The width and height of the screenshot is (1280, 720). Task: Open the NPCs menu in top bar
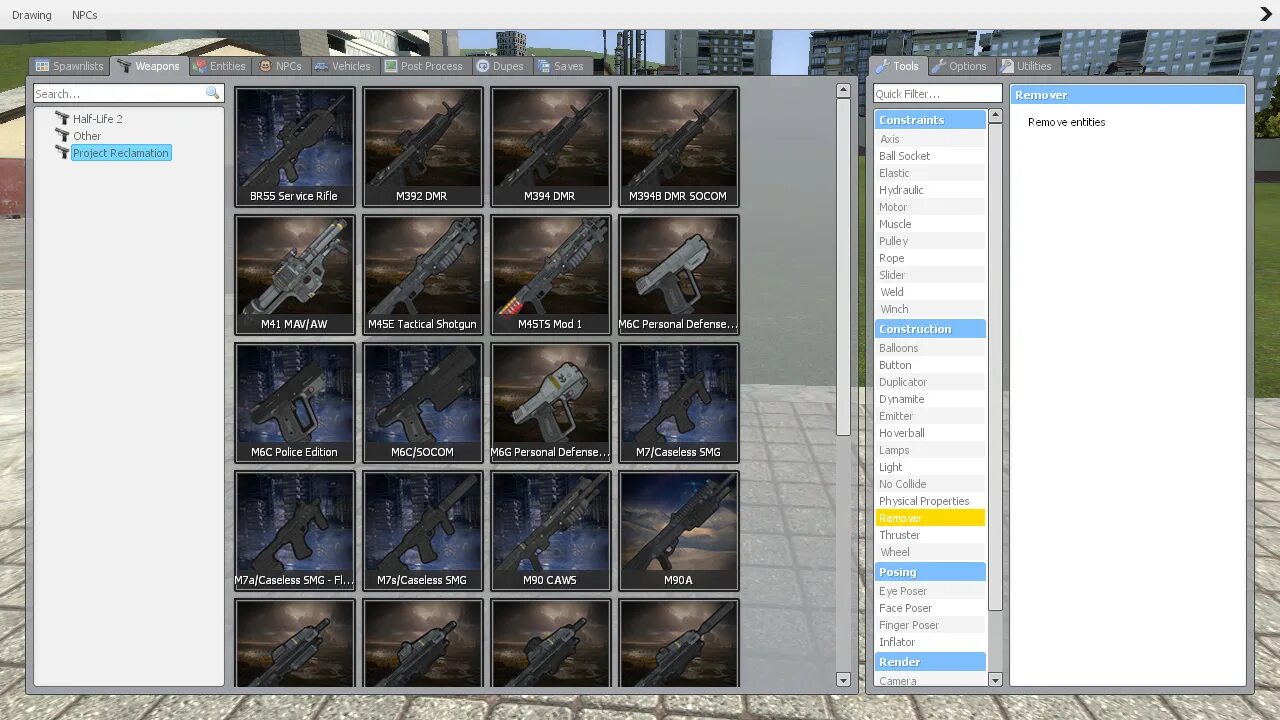click(85, 15)
